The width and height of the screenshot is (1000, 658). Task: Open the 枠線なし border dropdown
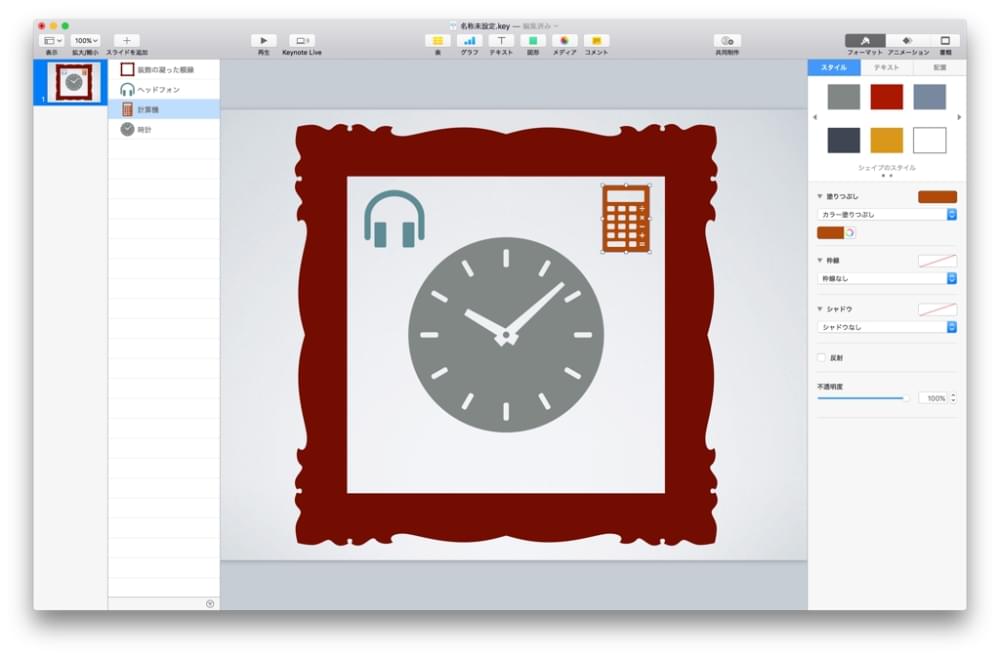click(x=887, y=279)
